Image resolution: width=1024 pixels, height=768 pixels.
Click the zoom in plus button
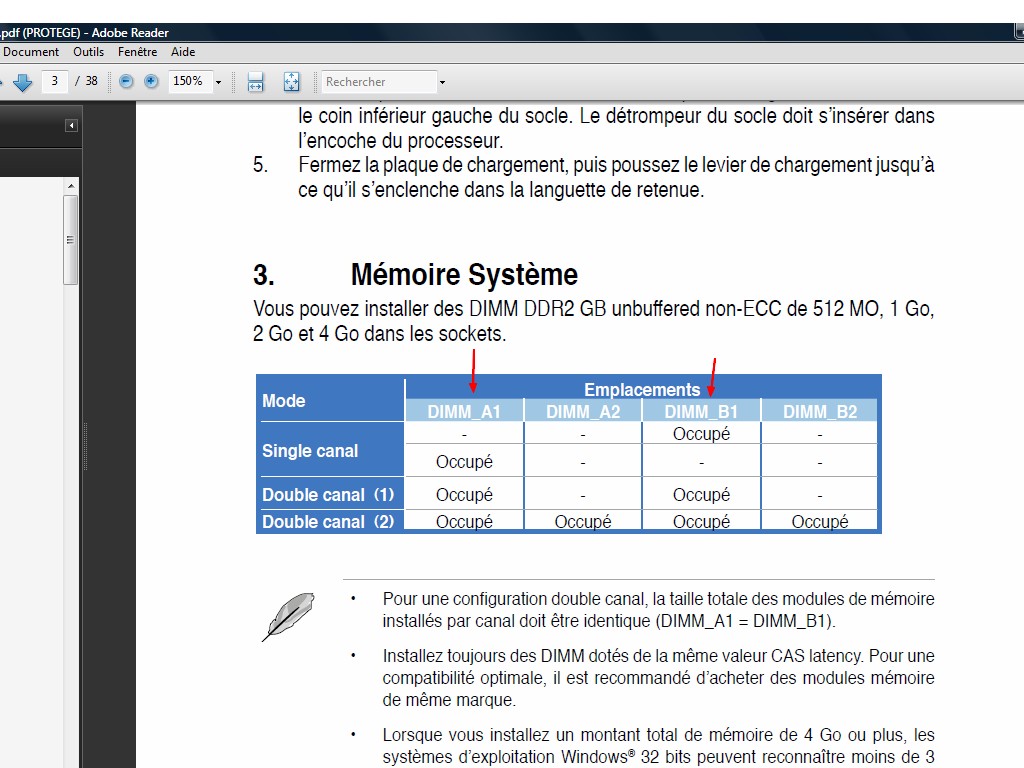(151, 82)
